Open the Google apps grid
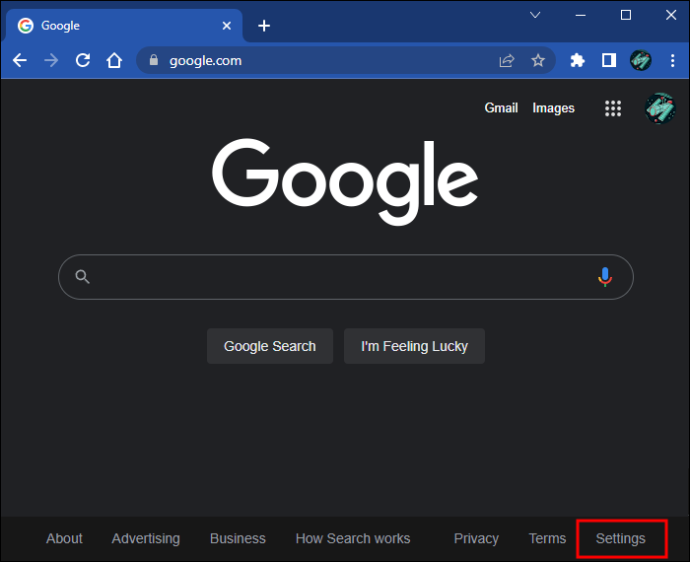This screenshot has height=562, width=690. click(x=613, y=108)
